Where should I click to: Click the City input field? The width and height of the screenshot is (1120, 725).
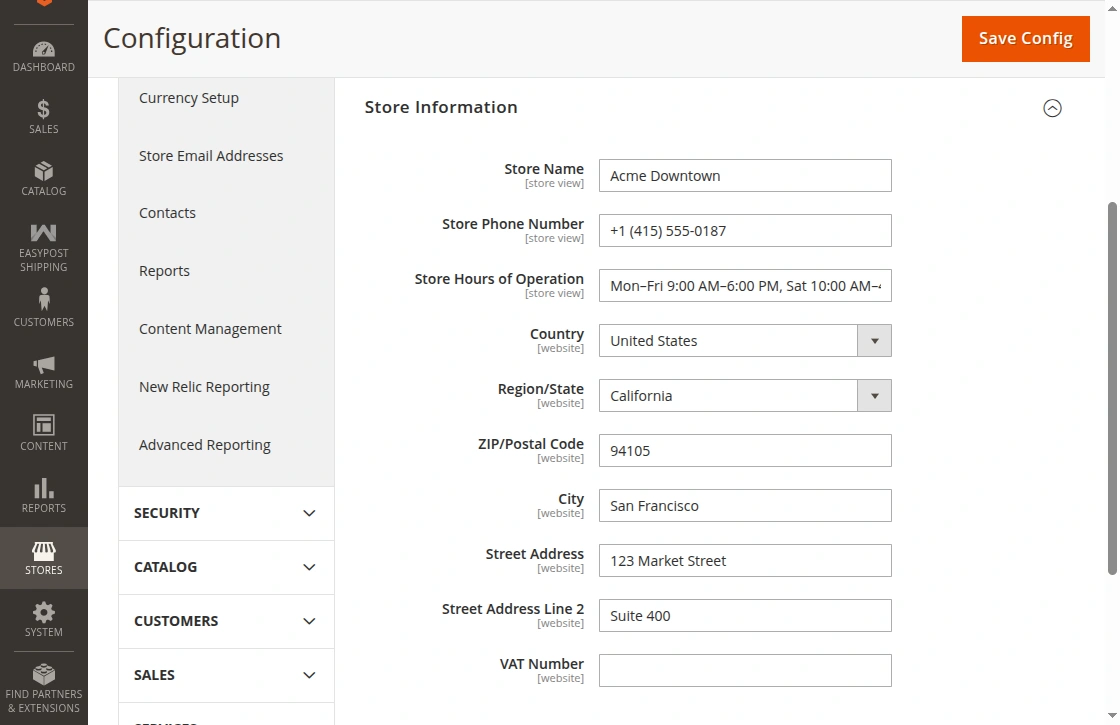(745, 506)
